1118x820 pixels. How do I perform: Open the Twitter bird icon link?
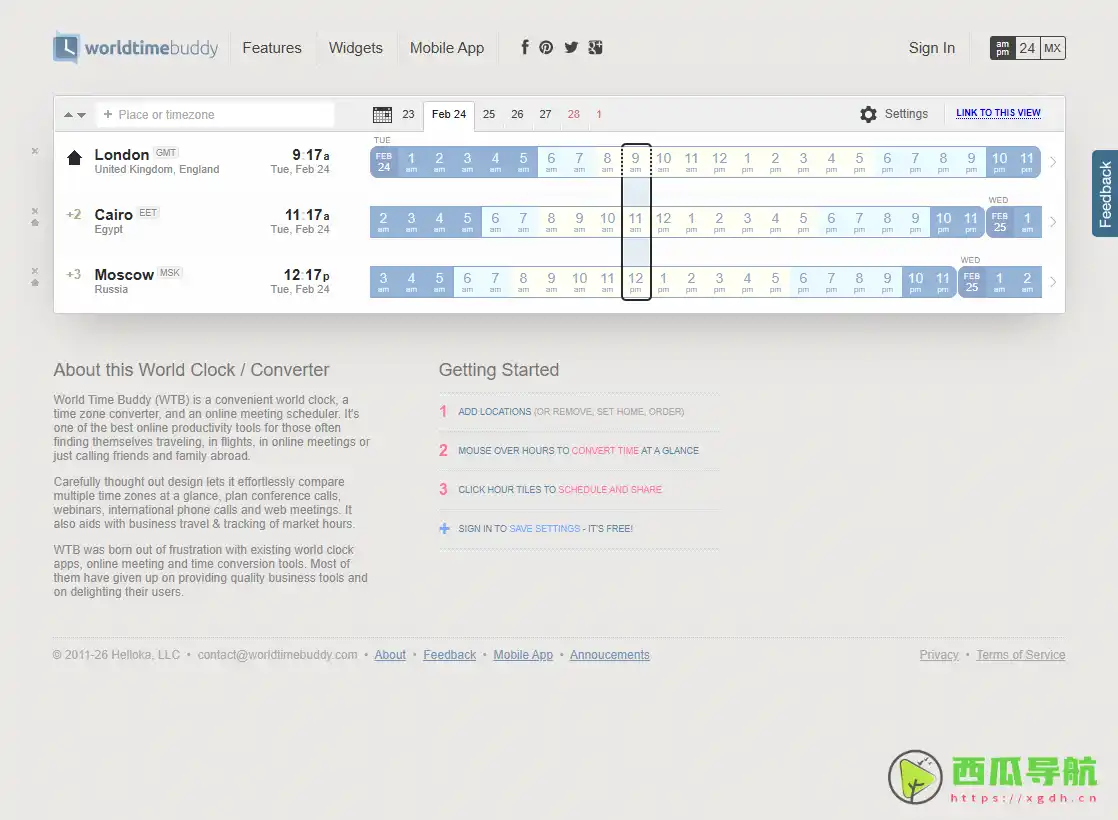[571, 47]
